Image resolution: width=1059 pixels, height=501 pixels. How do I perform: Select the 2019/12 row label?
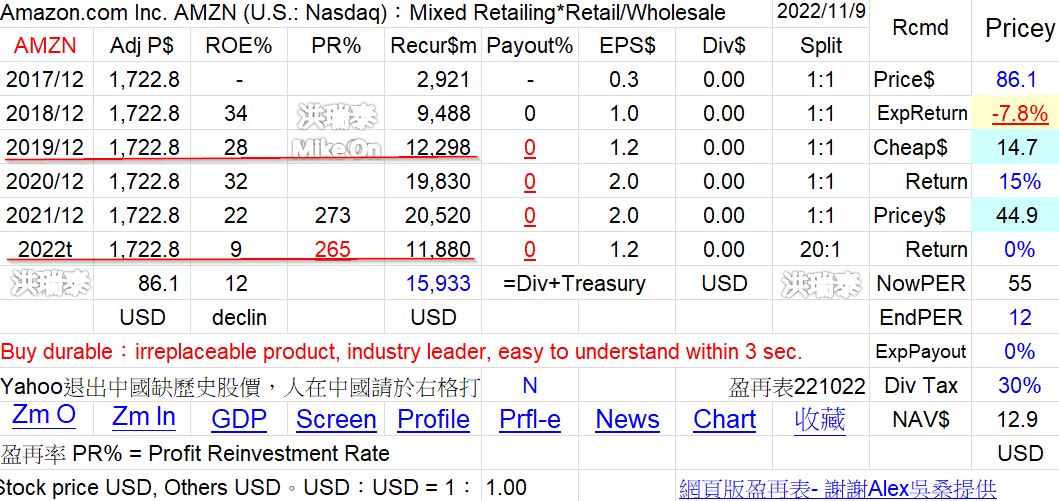(45, 147)
